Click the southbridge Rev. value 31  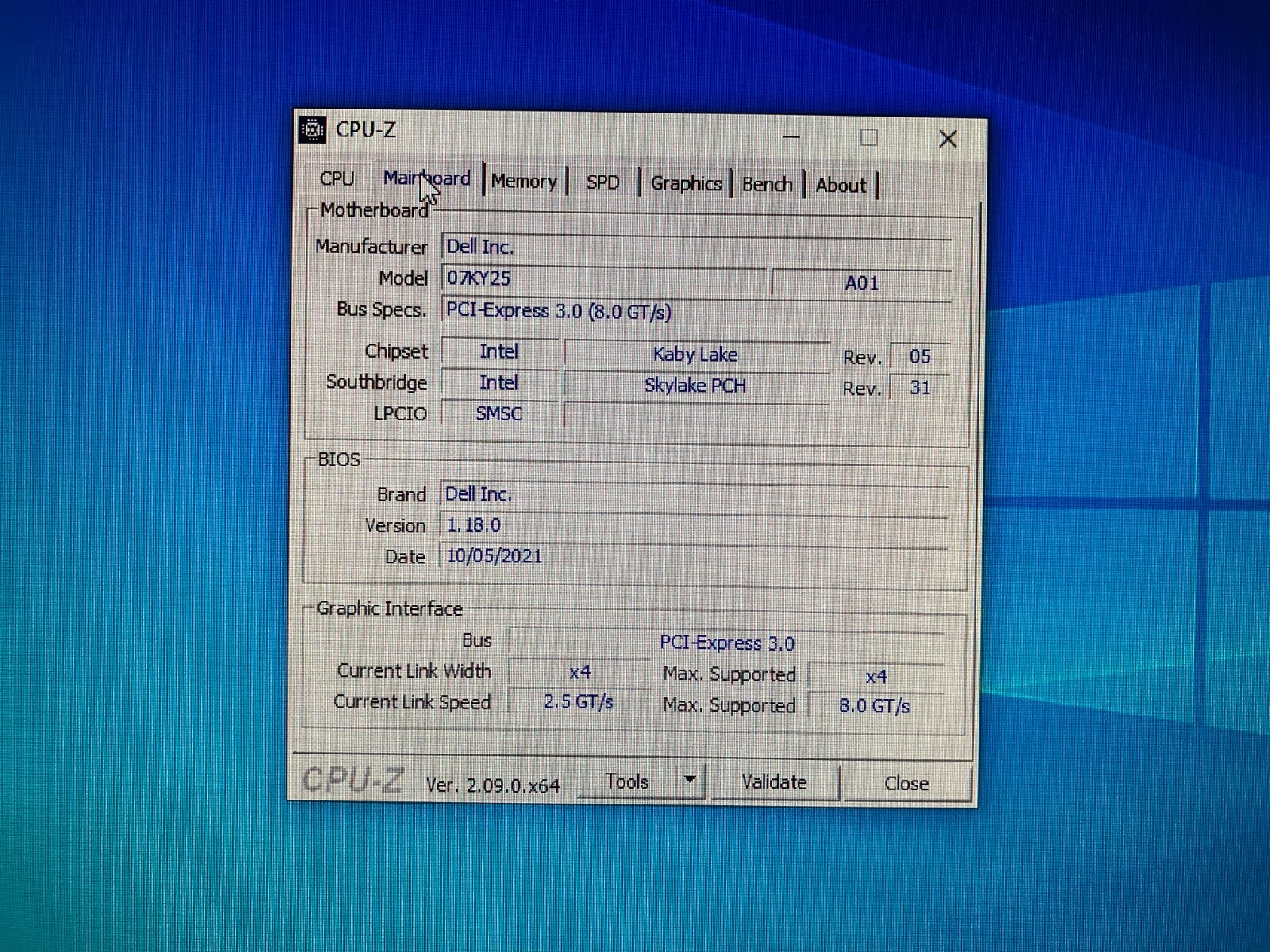pyautogui.click(x=919, y=387)
